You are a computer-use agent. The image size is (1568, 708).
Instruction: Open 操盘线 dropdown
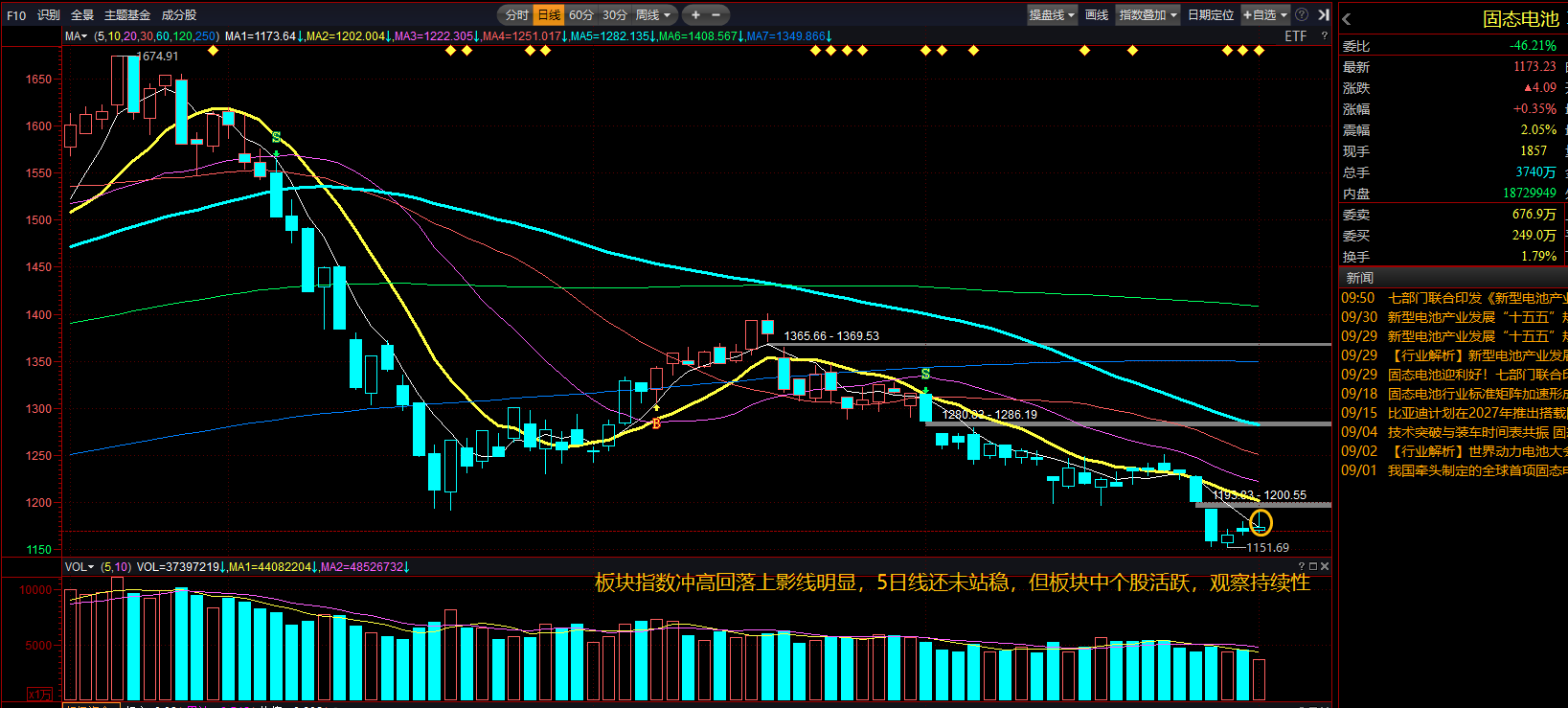pos(1052,14)
